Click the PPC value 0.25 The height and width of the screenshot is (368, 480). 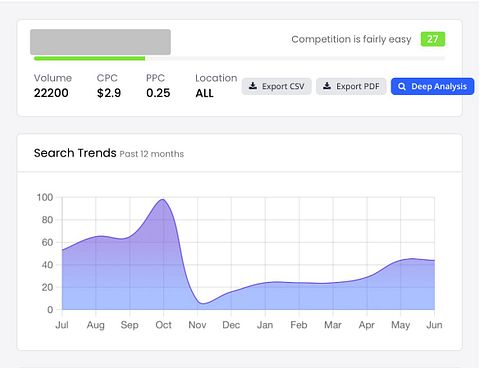coord(158,93)
